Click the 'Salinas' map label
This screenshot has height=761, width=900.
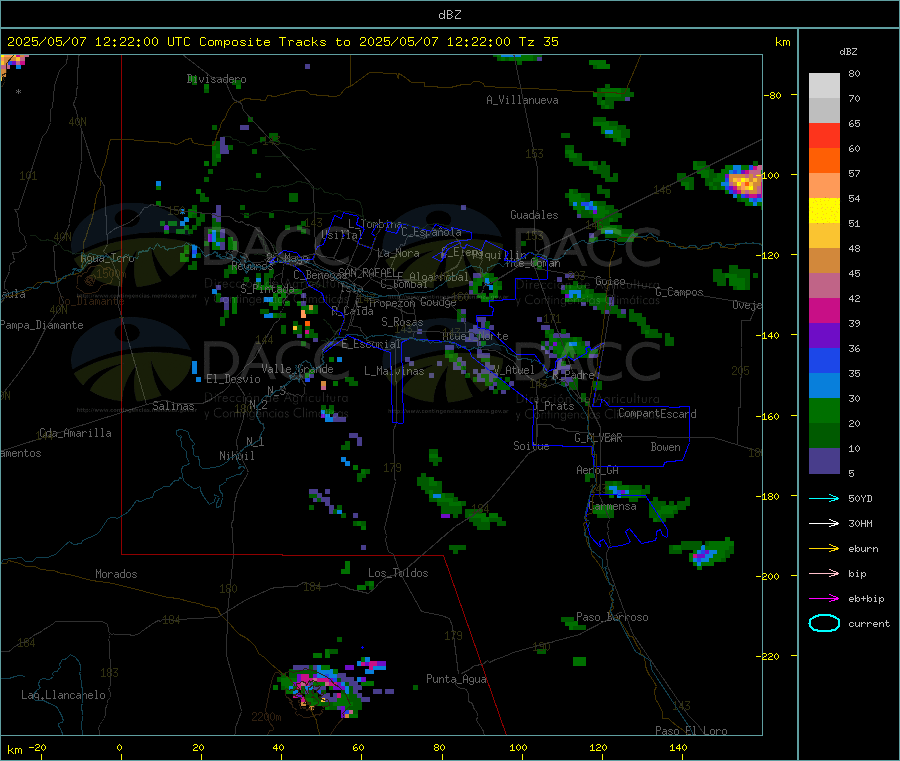173,406
